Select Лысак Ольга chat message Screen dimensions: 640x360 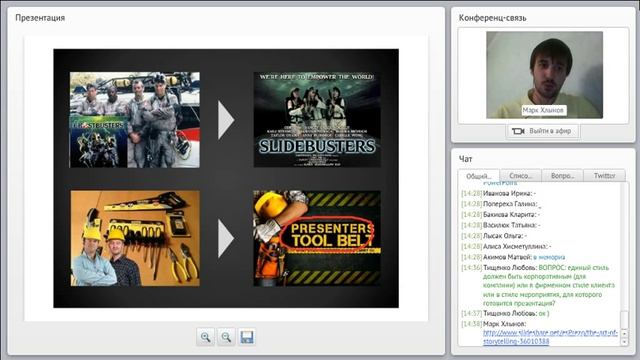[494, 236]
